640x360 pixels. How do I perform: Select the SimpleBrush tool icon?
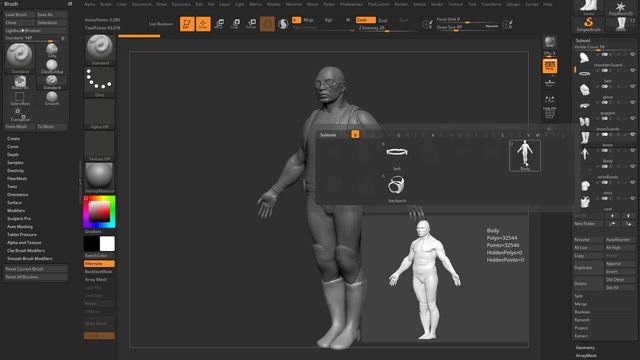[x=589, y=24]
